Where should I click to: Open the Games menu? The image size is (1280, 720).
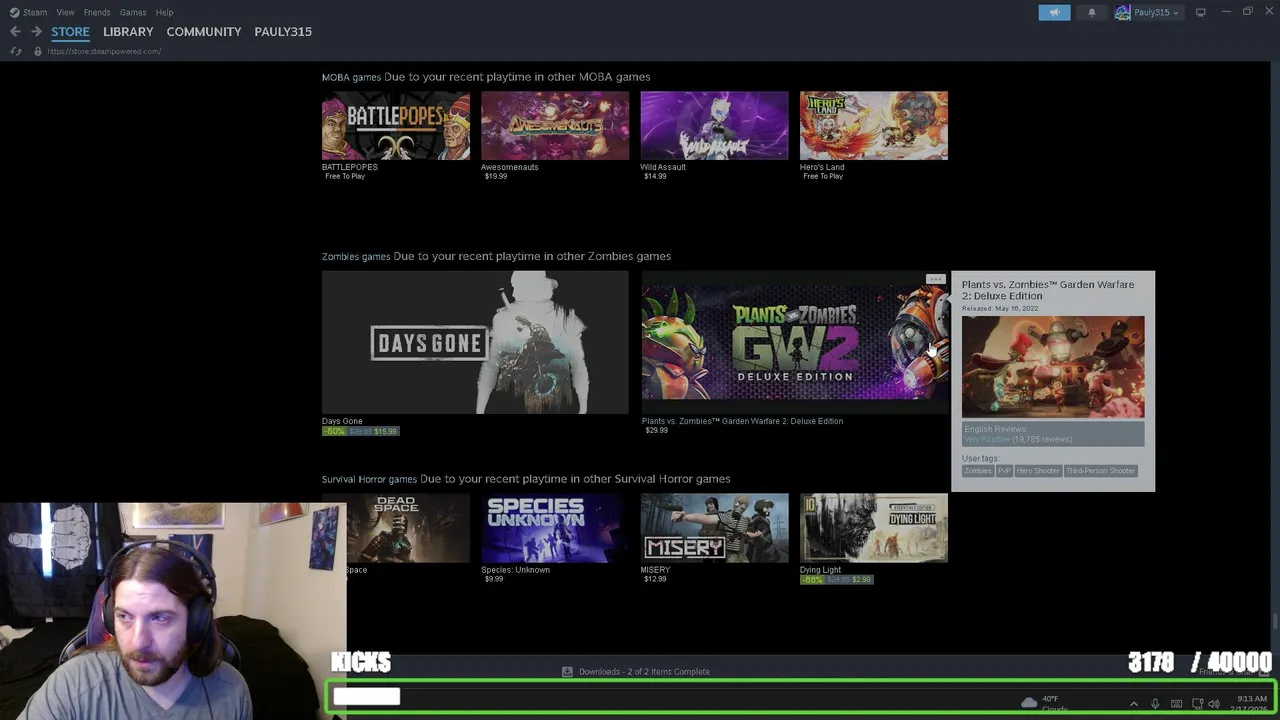point(133,12)
